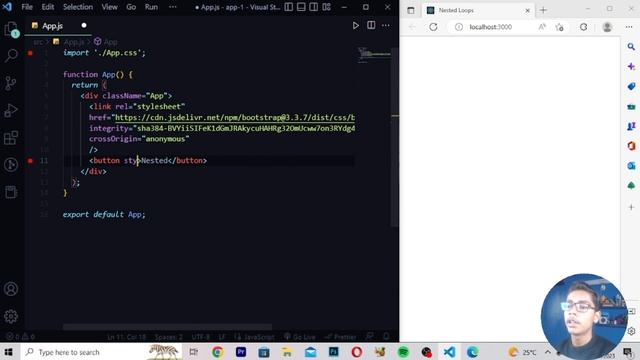Open the Windows Start menu
This screenshot has height=360, width=640.
click(9, 352)
